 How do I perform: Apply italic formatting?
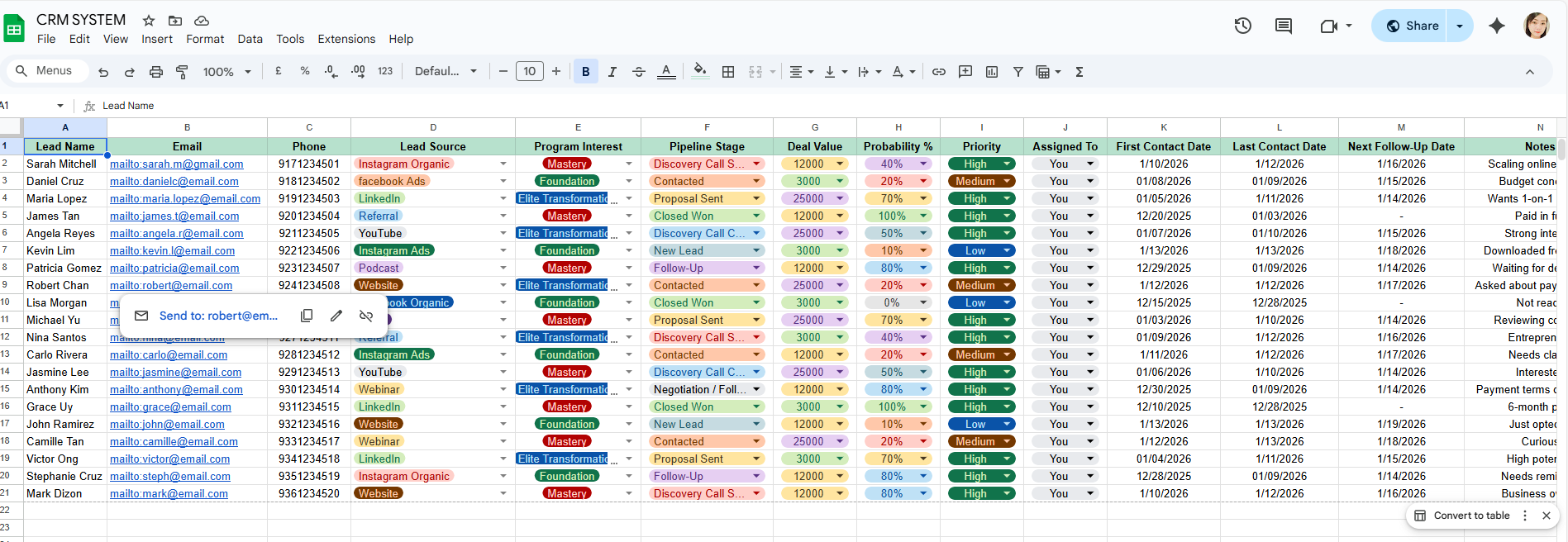tap(612, 72)
